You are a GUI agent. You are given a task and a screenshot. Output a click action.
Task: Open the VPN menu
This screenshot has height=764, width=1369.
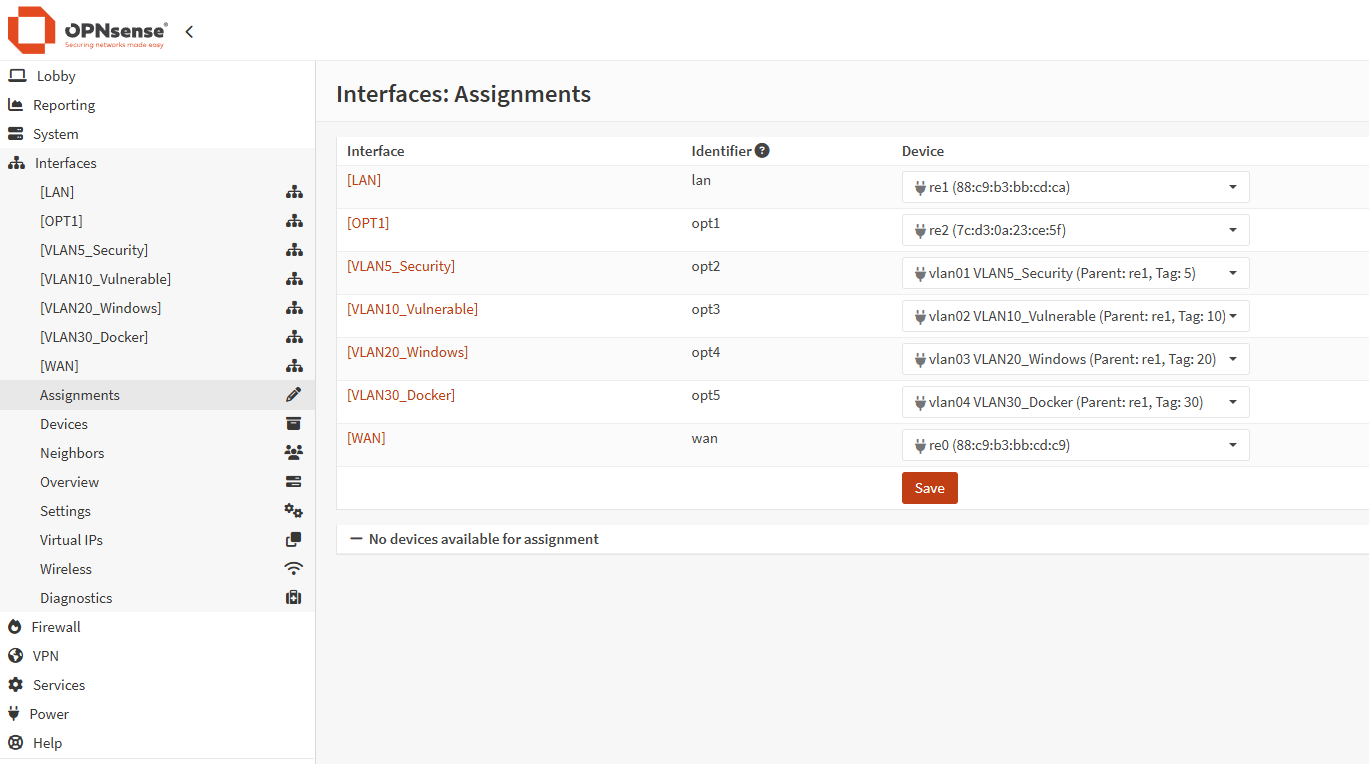point(43,655)
